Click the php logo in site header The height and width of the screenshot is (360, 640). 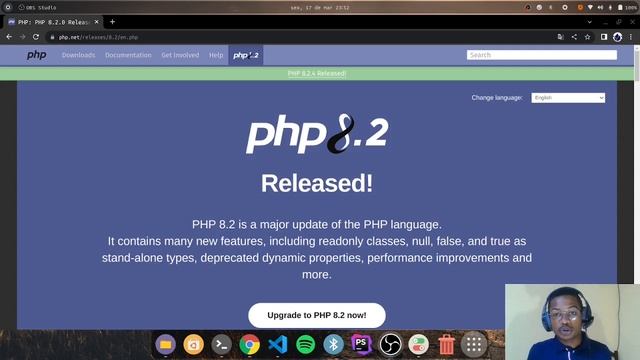click(x=36, y=55)
